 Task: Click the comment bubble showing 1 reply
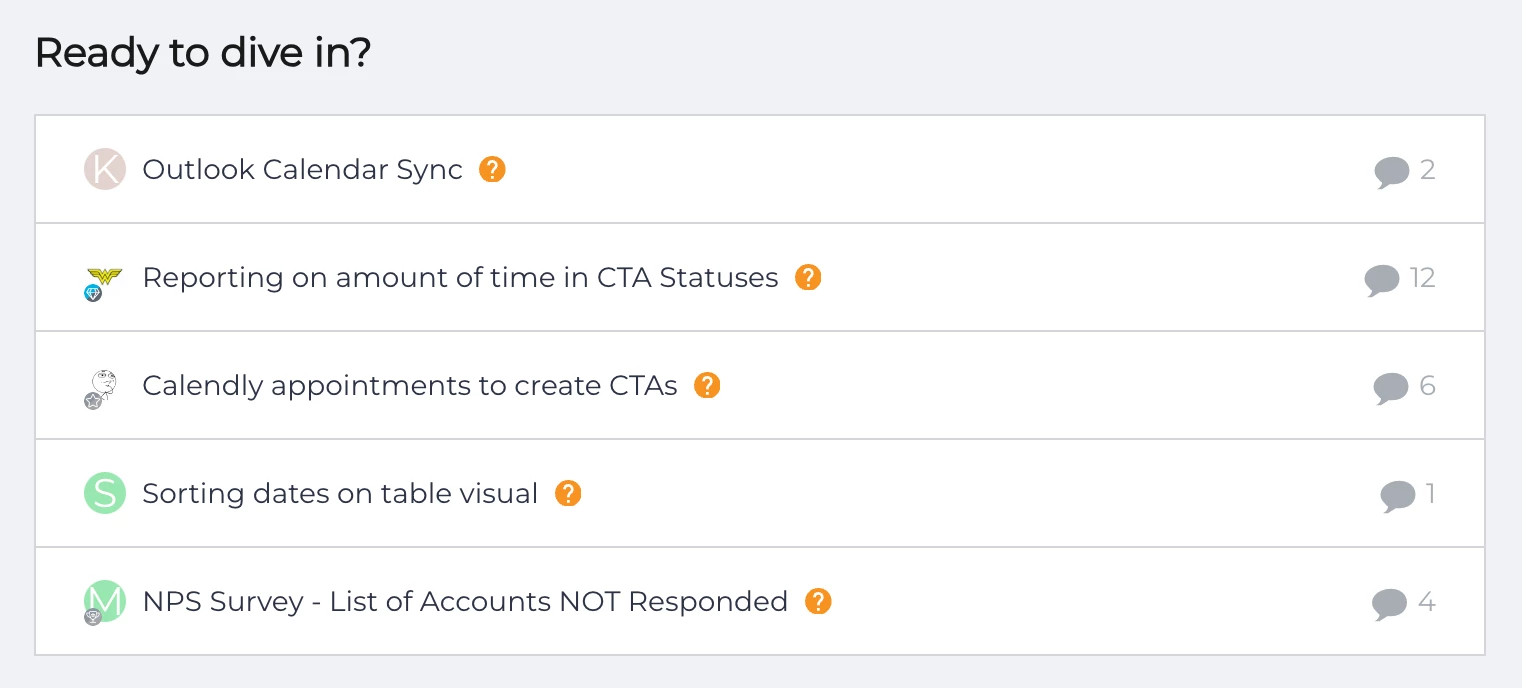1397,496
